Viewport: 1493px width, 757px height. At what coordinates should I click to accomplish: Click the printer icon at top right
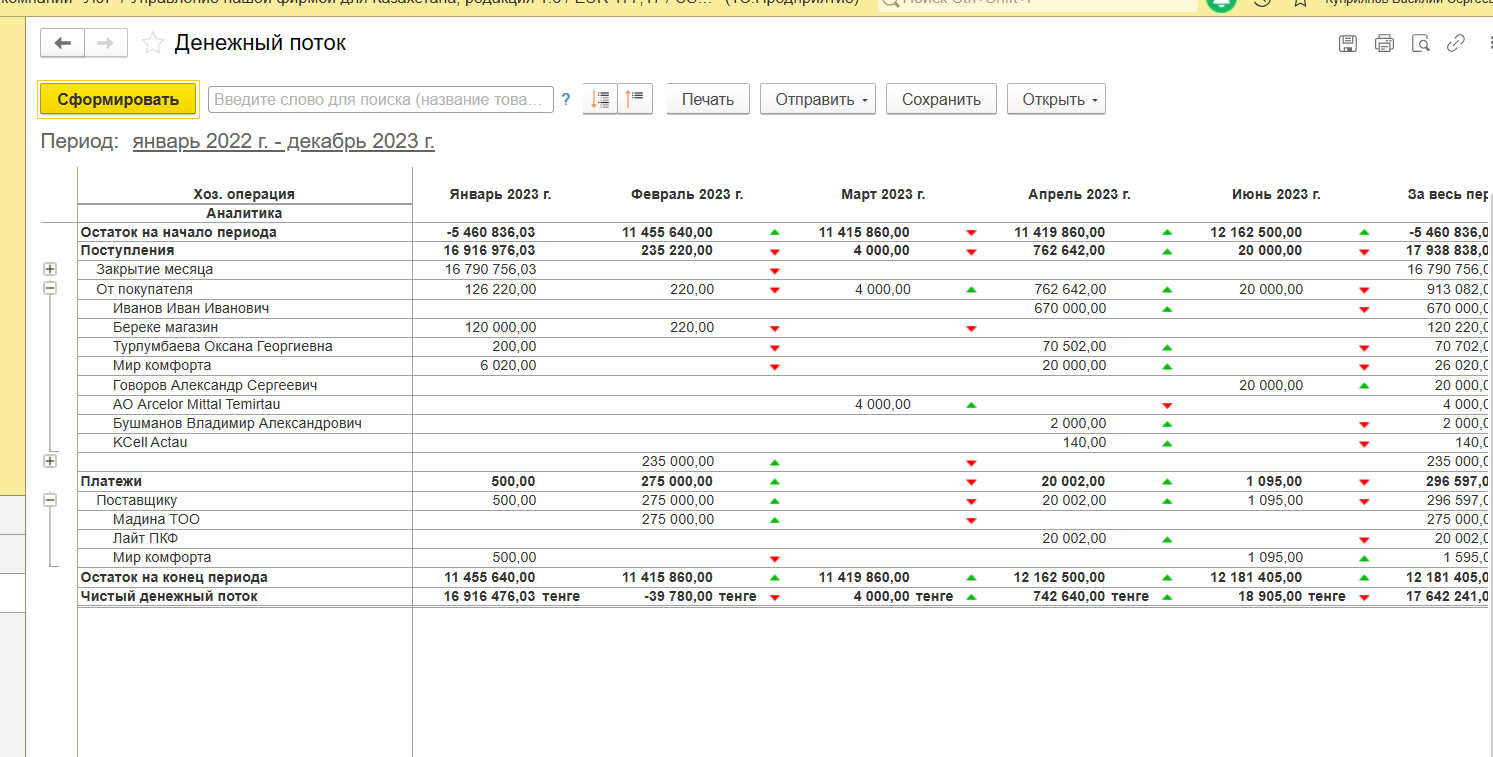tap(1384, 43)
